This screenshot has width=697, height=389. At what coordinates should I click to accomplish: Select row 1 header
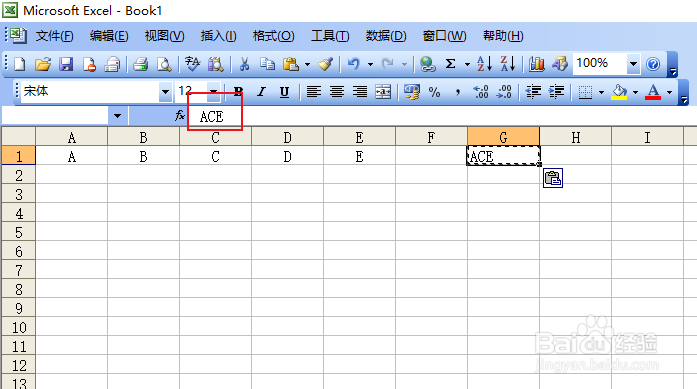click(19, 156)
